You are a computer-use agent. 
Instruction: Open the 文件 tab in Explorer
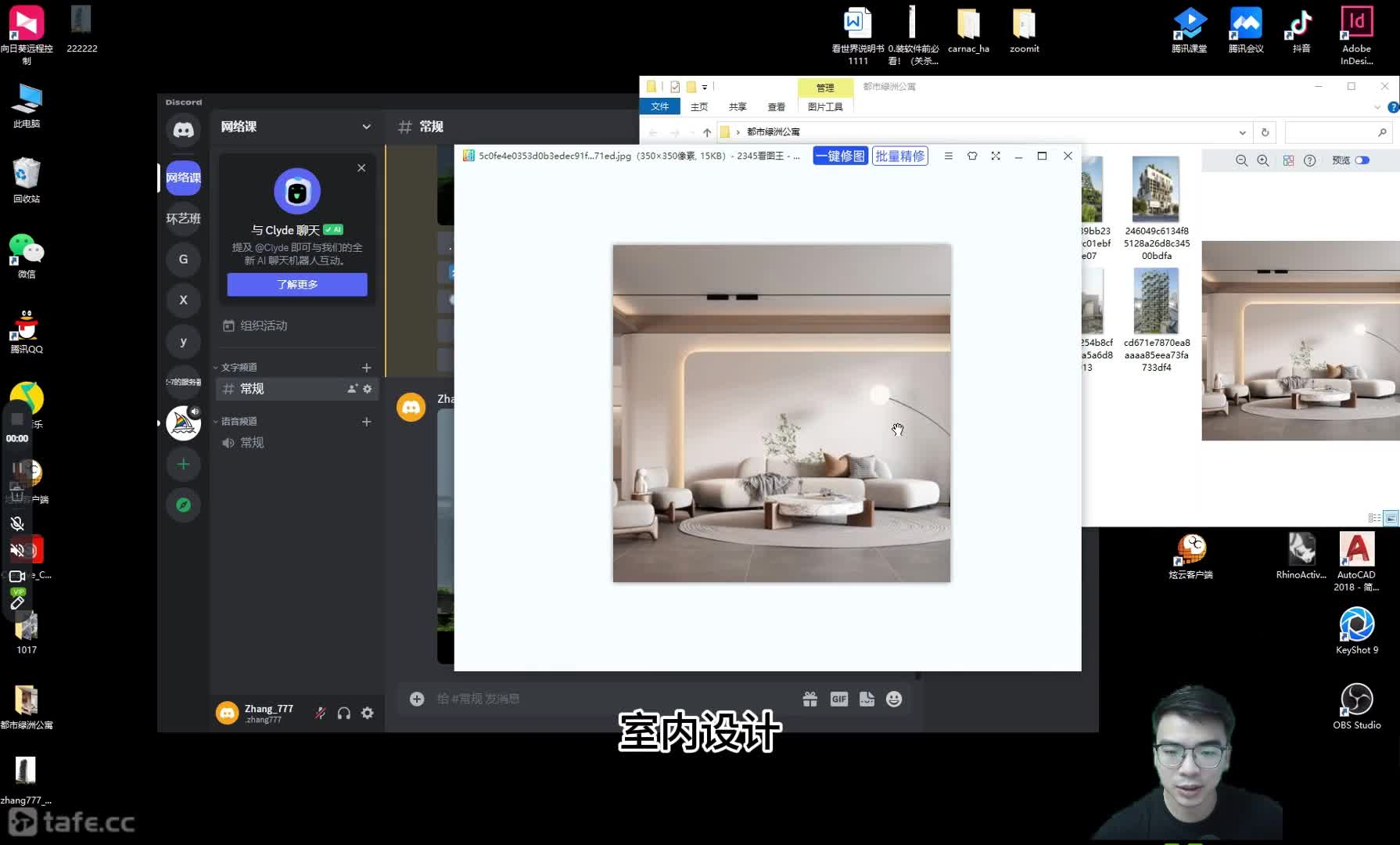(x=659, y=106)
